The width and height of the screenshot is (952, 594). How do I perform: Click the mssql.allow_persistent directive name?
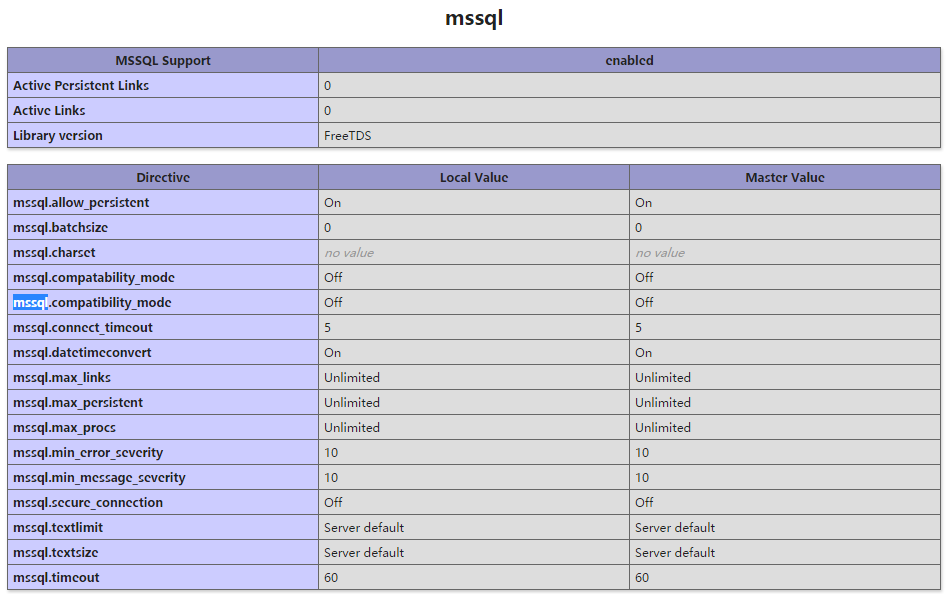(81, 202)
